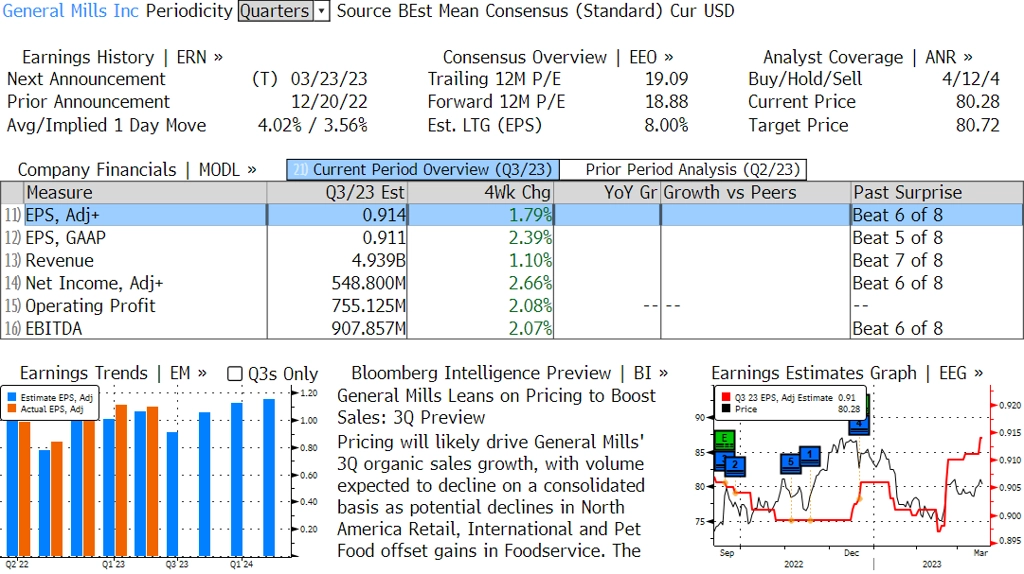Screen dimensions: 1024x574
Task: Click the Trailing 12M P/E value 19.09
Action: pos(667,79)
